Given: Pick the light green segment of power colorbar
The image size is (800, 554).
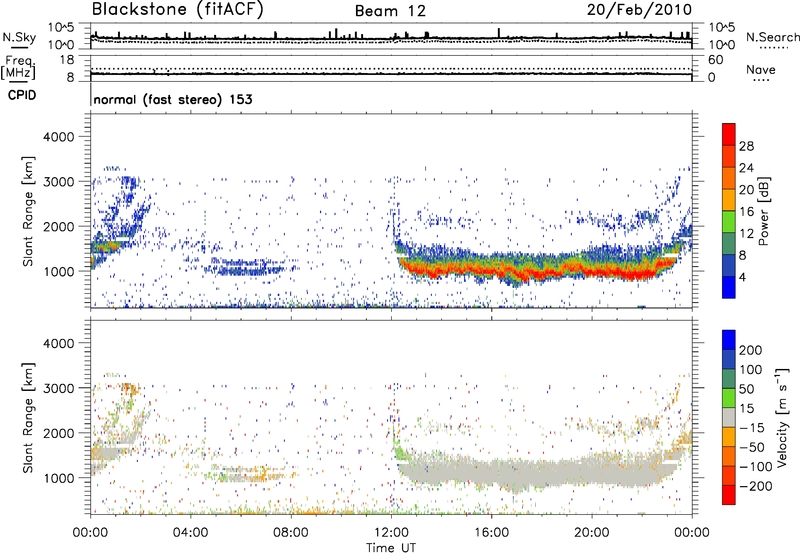Looking at the screenshot, I should [x=729, y=222].
